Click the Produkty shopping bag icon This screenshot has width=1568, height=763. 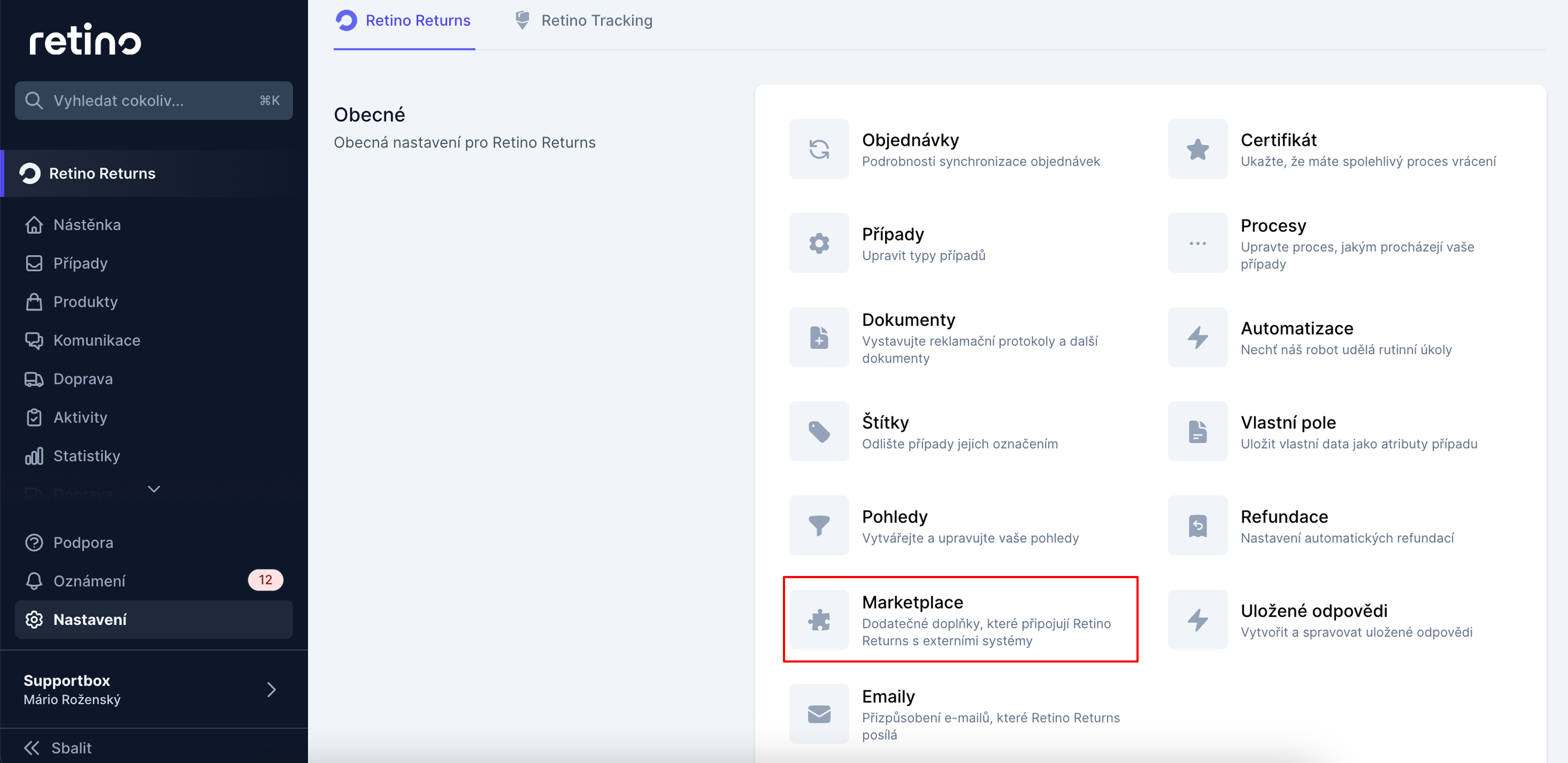click(x=34, y=301)
